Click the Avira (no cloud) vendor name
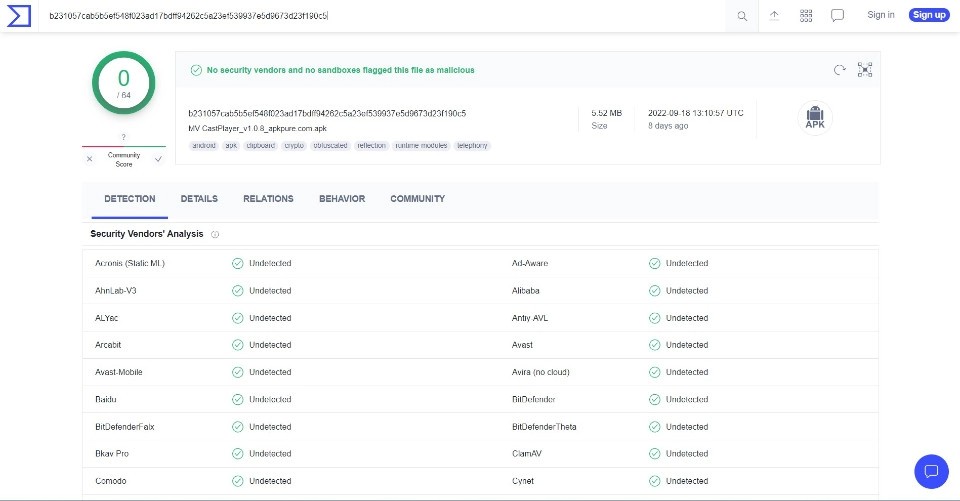Viewport: 960px width, 501px height. tap(541, 372)
